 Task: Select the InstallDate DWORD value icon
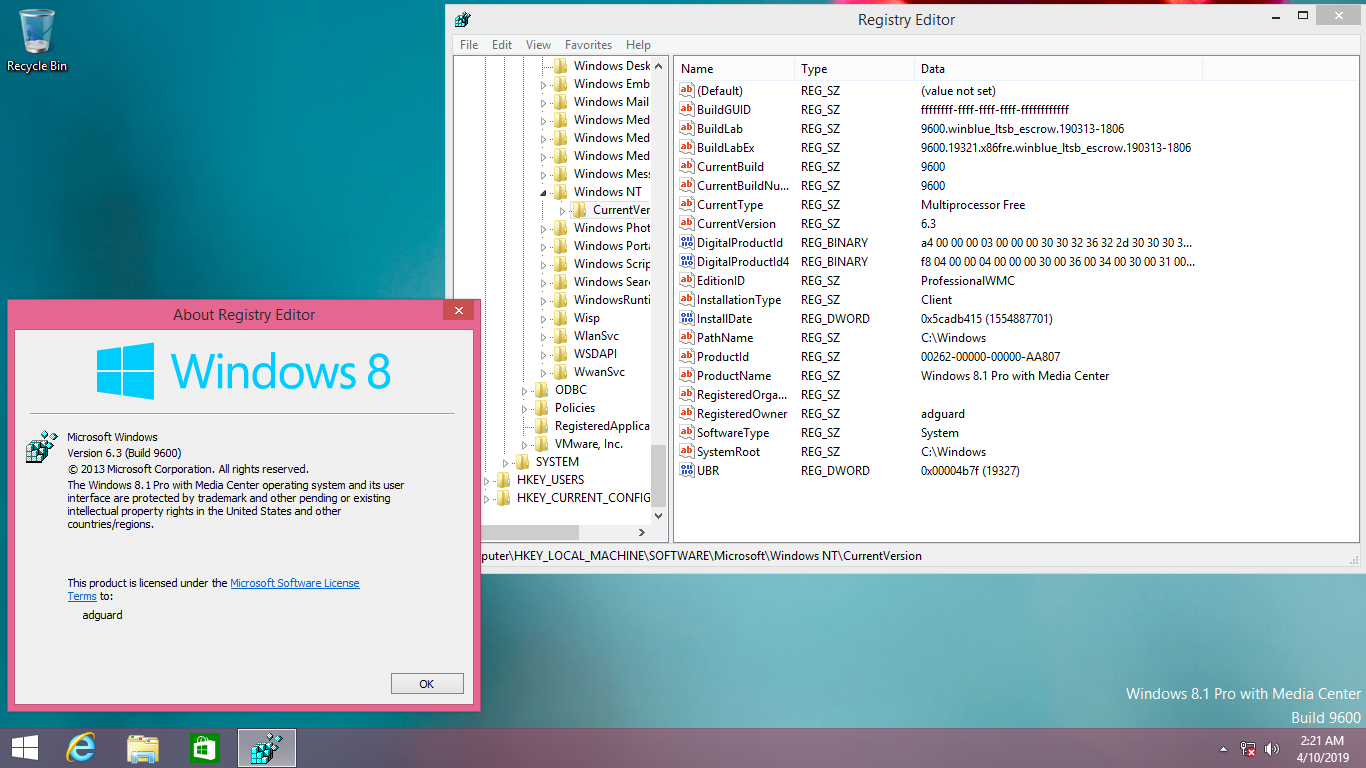[687, 318]
